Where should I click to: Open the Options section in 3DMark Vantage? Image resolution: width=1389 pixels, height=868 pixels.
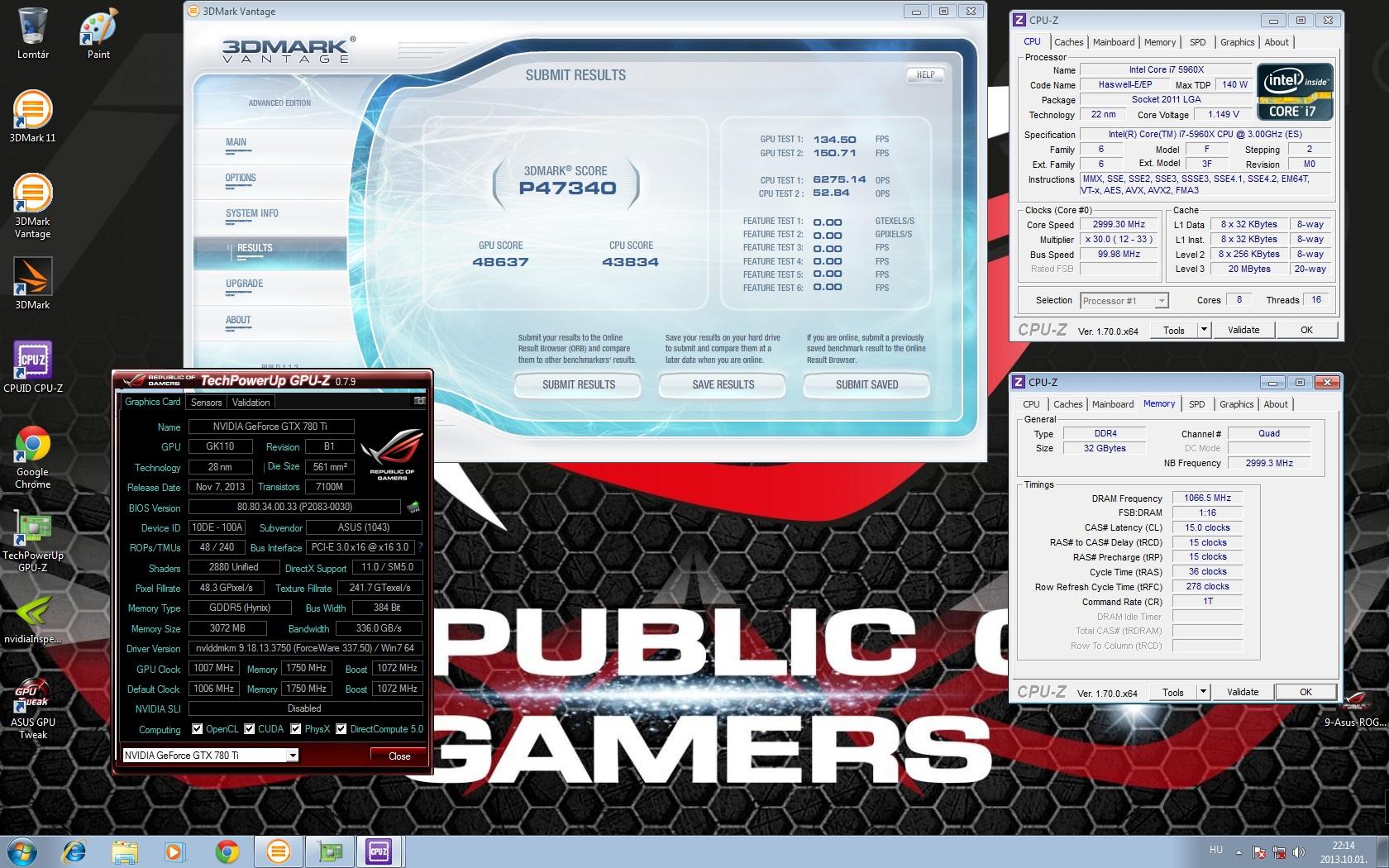tap(270, 180)
